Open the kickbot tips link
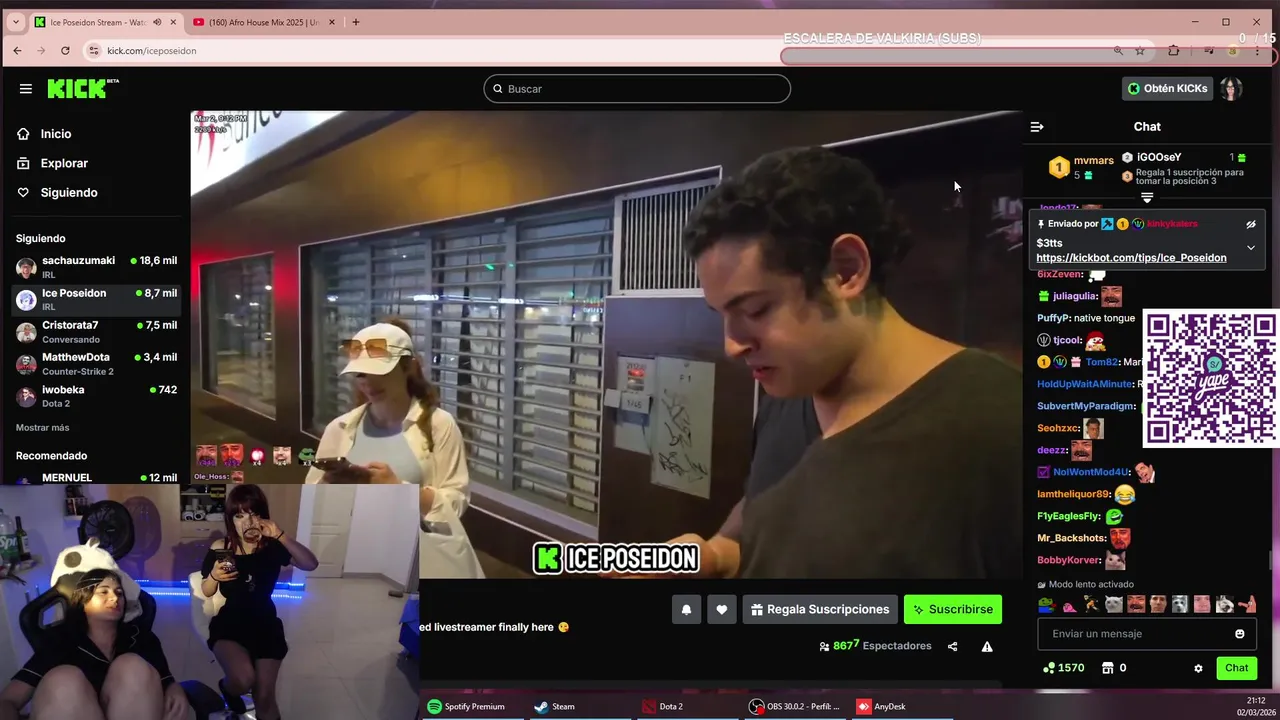Viewport: 1280px width, 720px height. (x=1131, y=258)
